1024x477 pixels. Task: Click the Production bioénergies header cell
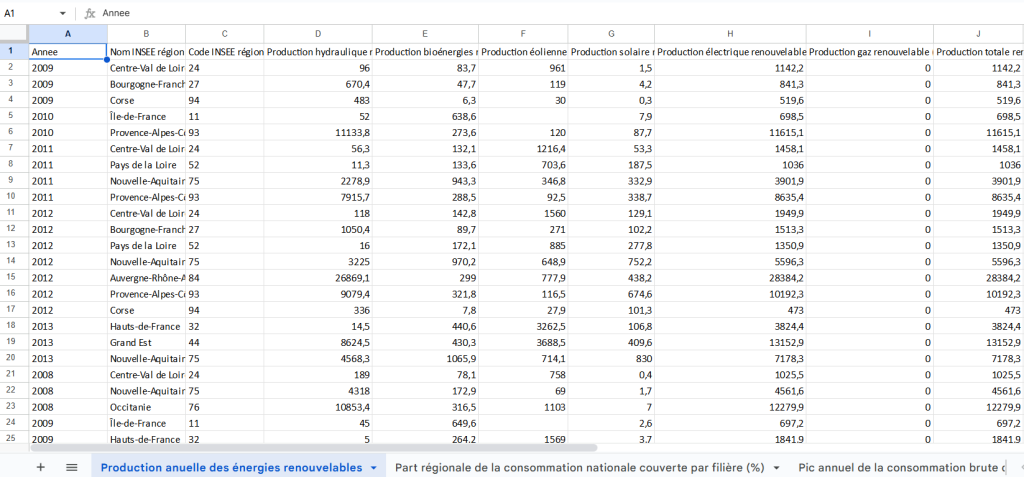pyautogui.click(x=425, y=51)
